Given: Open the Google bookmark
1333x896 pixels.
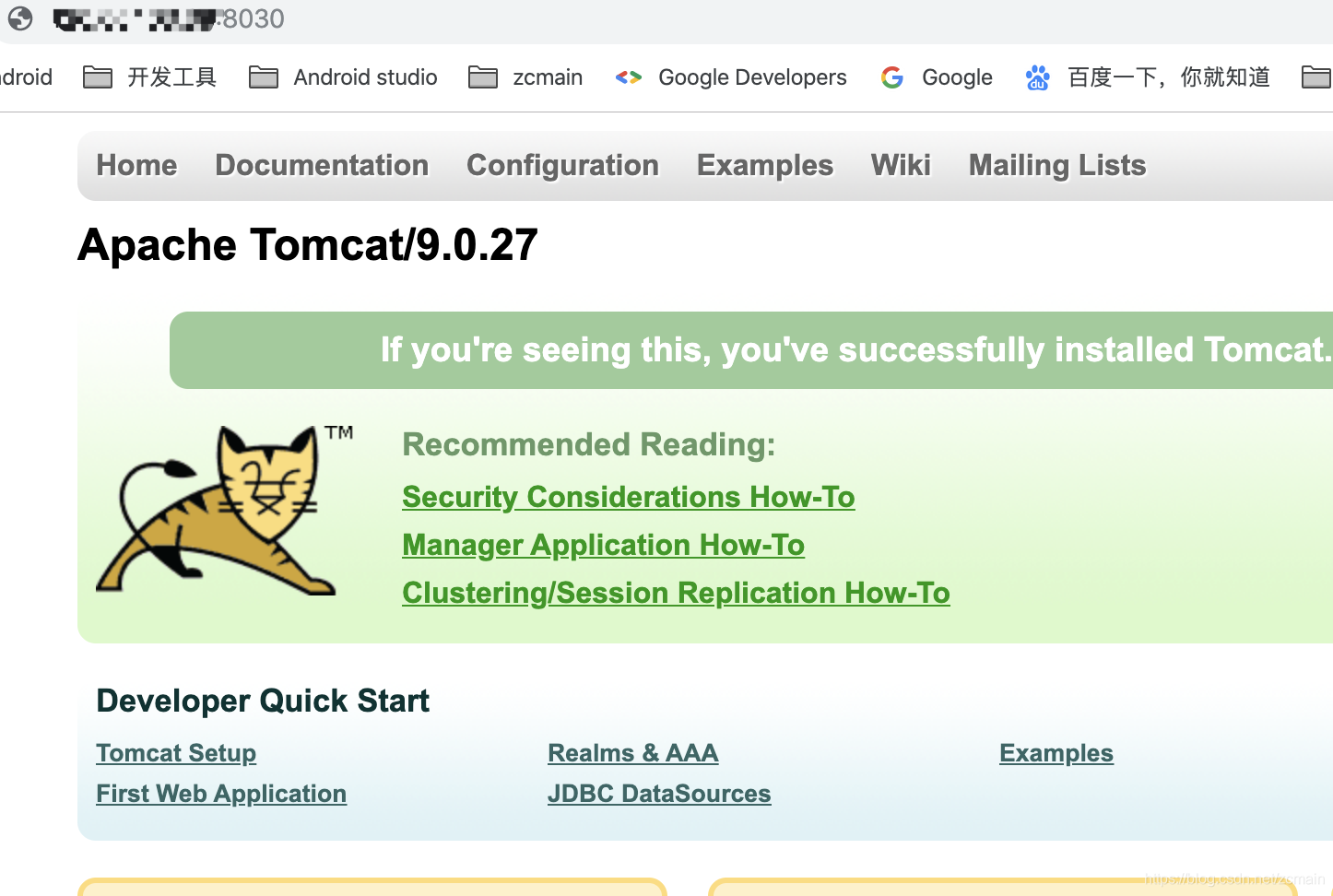Looking at the screenshot, I should click(x=937, y=77).
